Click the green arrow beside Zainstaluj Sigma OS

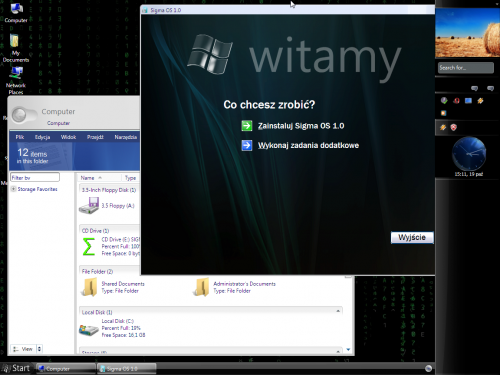[x=247, y=126]
